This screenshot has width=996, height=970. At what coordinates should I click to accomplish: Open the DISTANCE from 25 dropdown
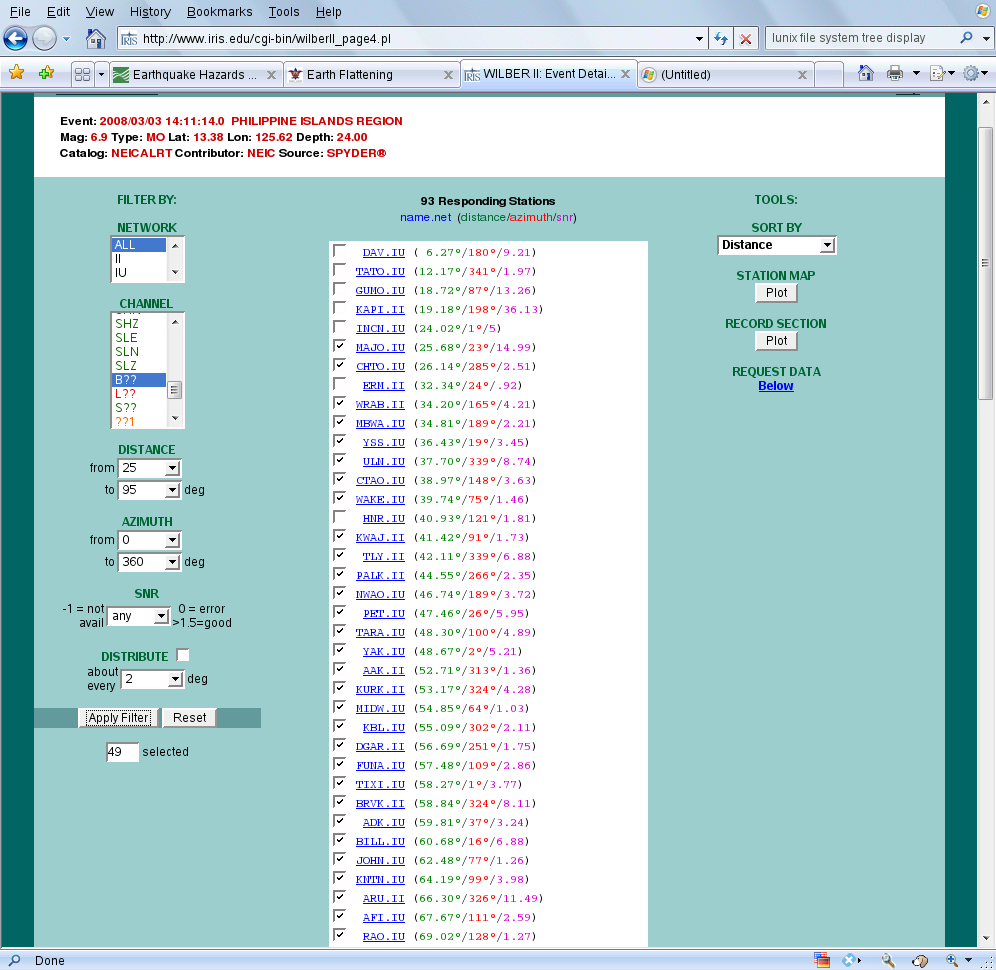tap(149, 468)
